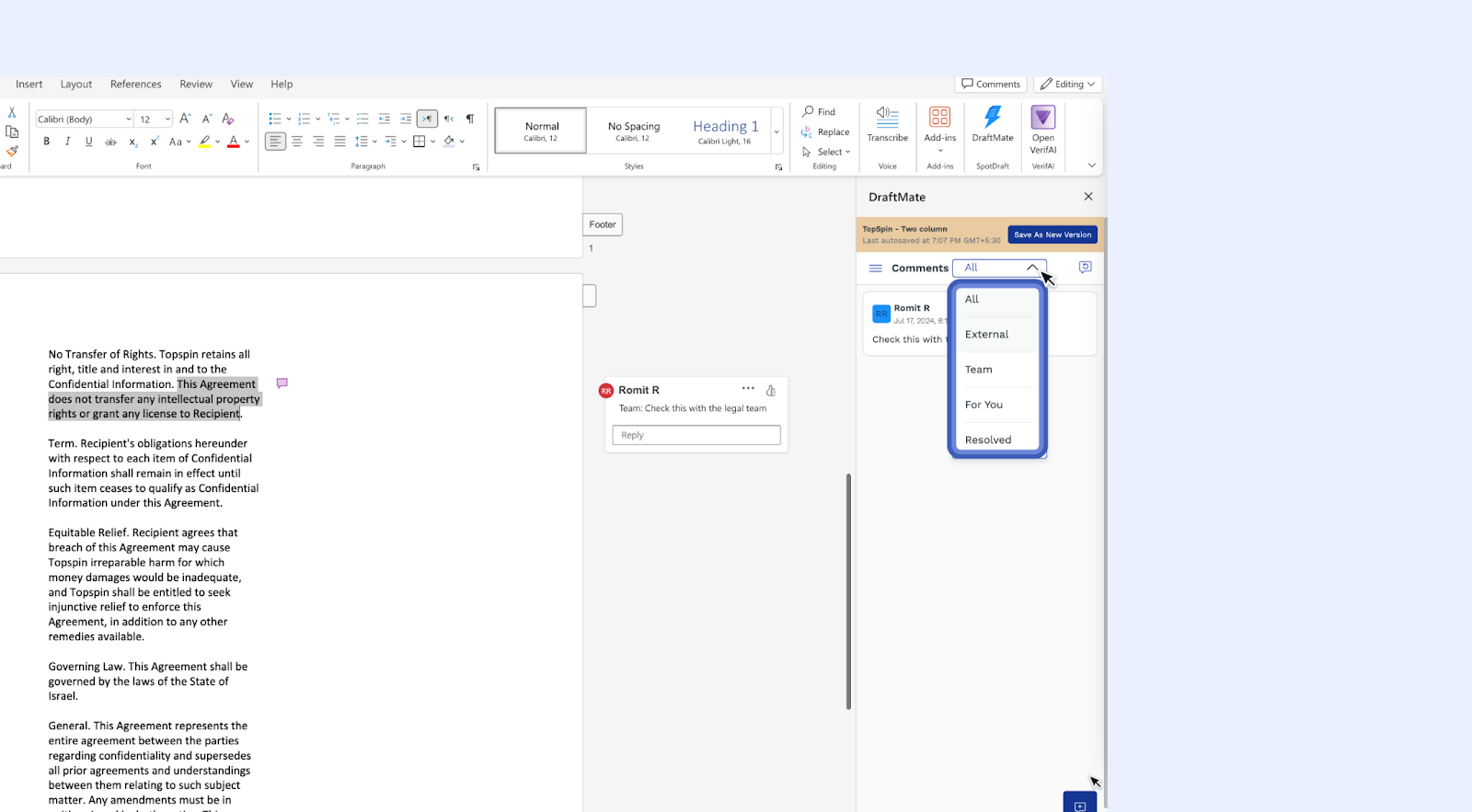Screen dimensions: 1472x812
Task: Expand the Calibri (Body) font name dropdown
Action: [128, 120]
